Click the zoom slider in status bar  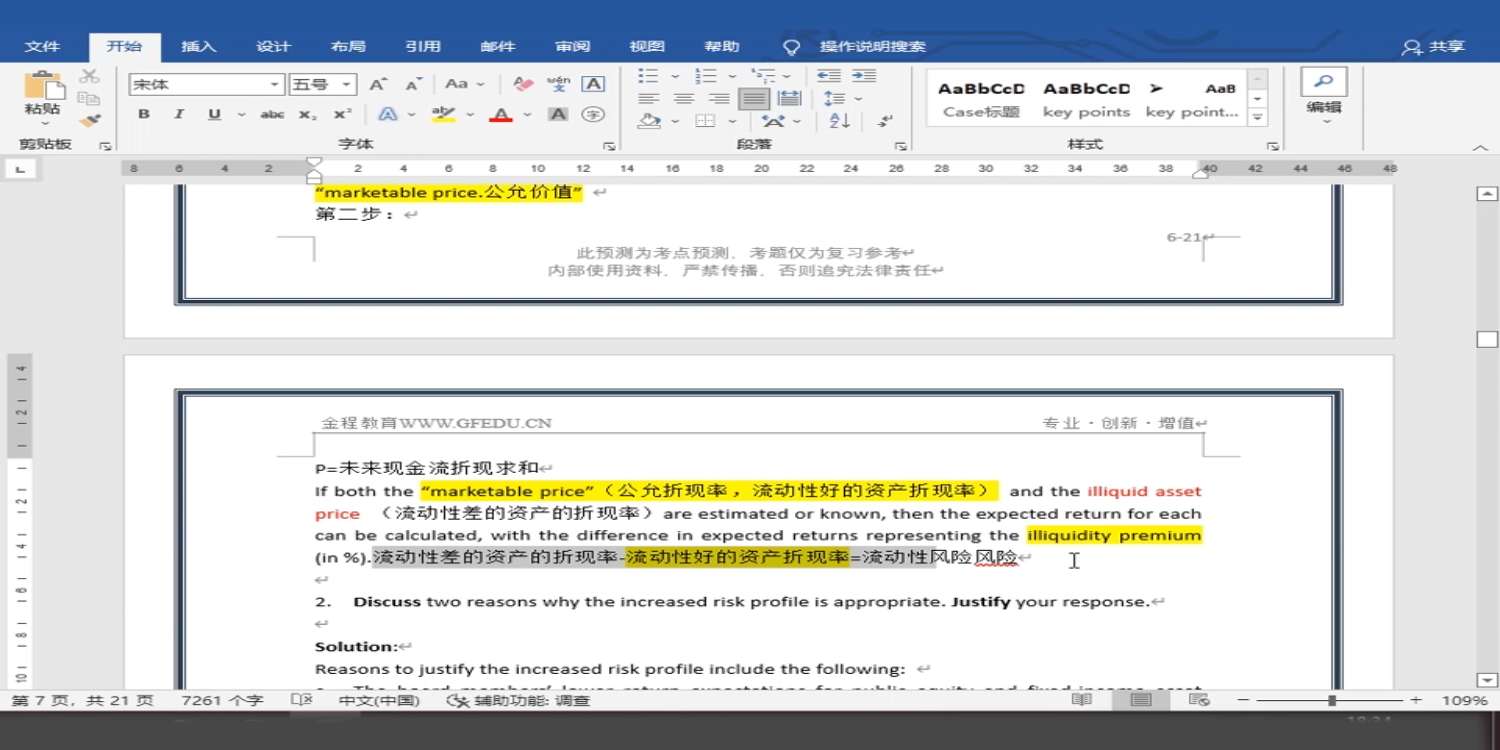[1332, 701]
